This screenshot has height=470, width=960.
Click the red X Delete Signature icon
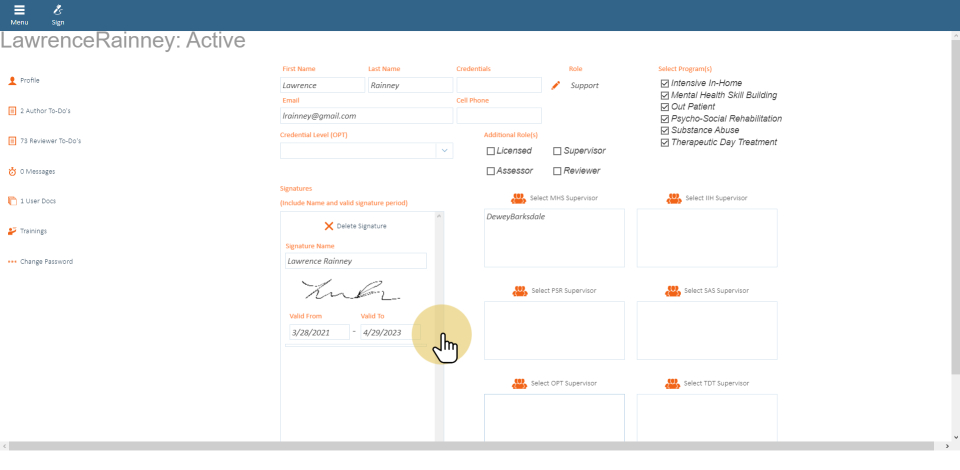coord(329,226)
